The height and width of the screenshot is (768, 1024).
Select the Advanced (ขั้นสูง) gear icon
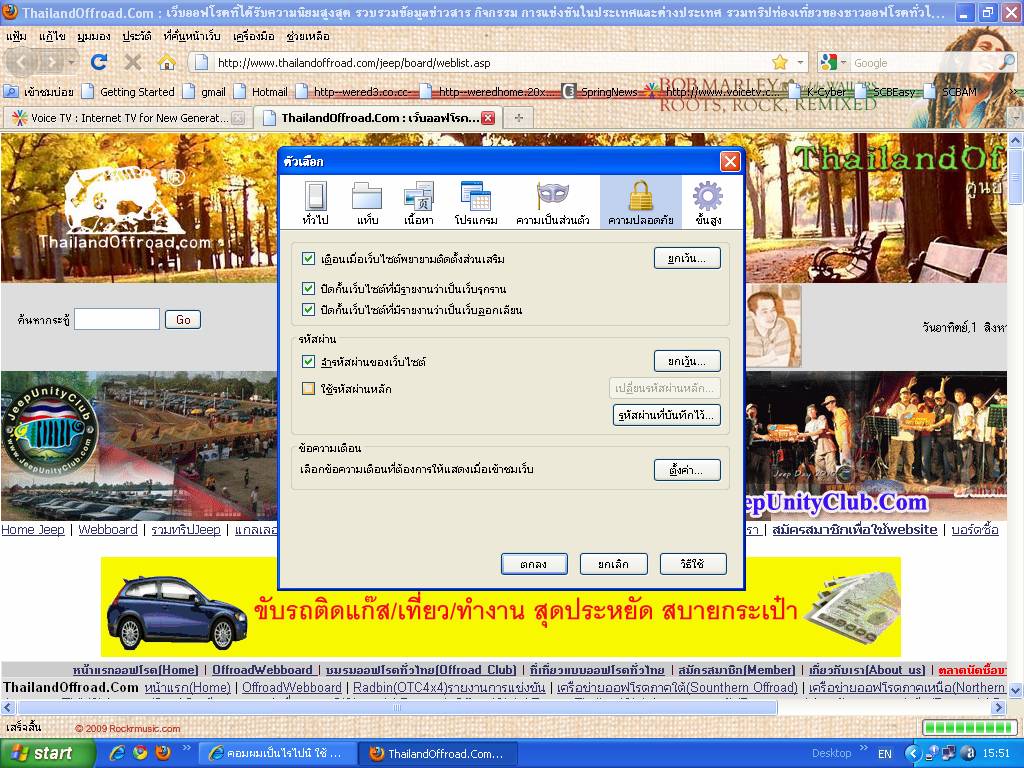708,203
